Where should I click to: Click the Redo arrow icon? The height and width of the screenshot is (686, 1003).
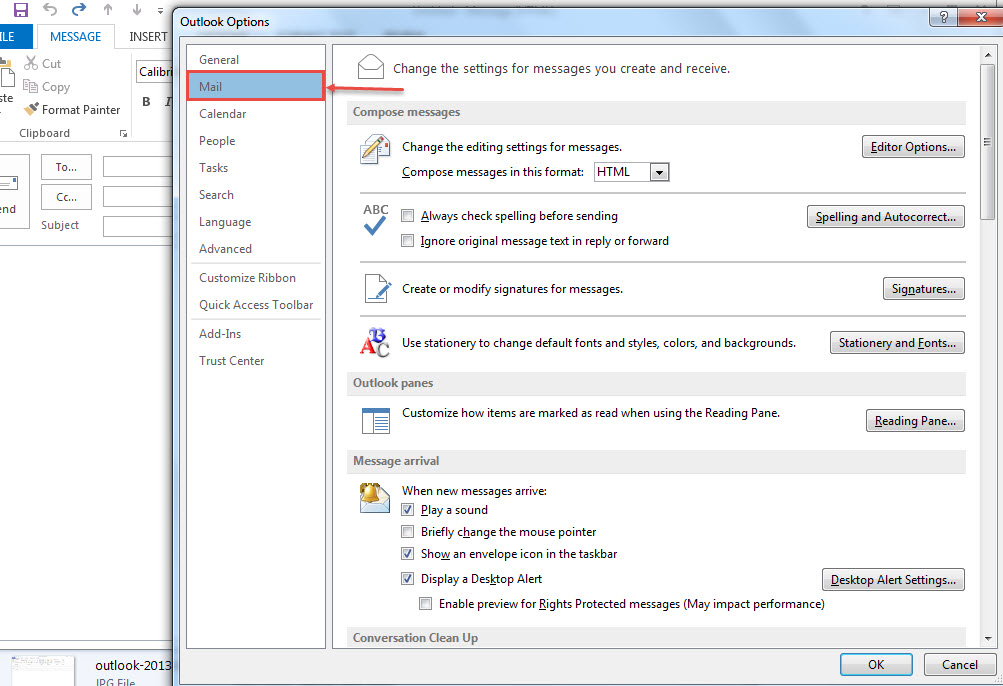coord(79,10)
